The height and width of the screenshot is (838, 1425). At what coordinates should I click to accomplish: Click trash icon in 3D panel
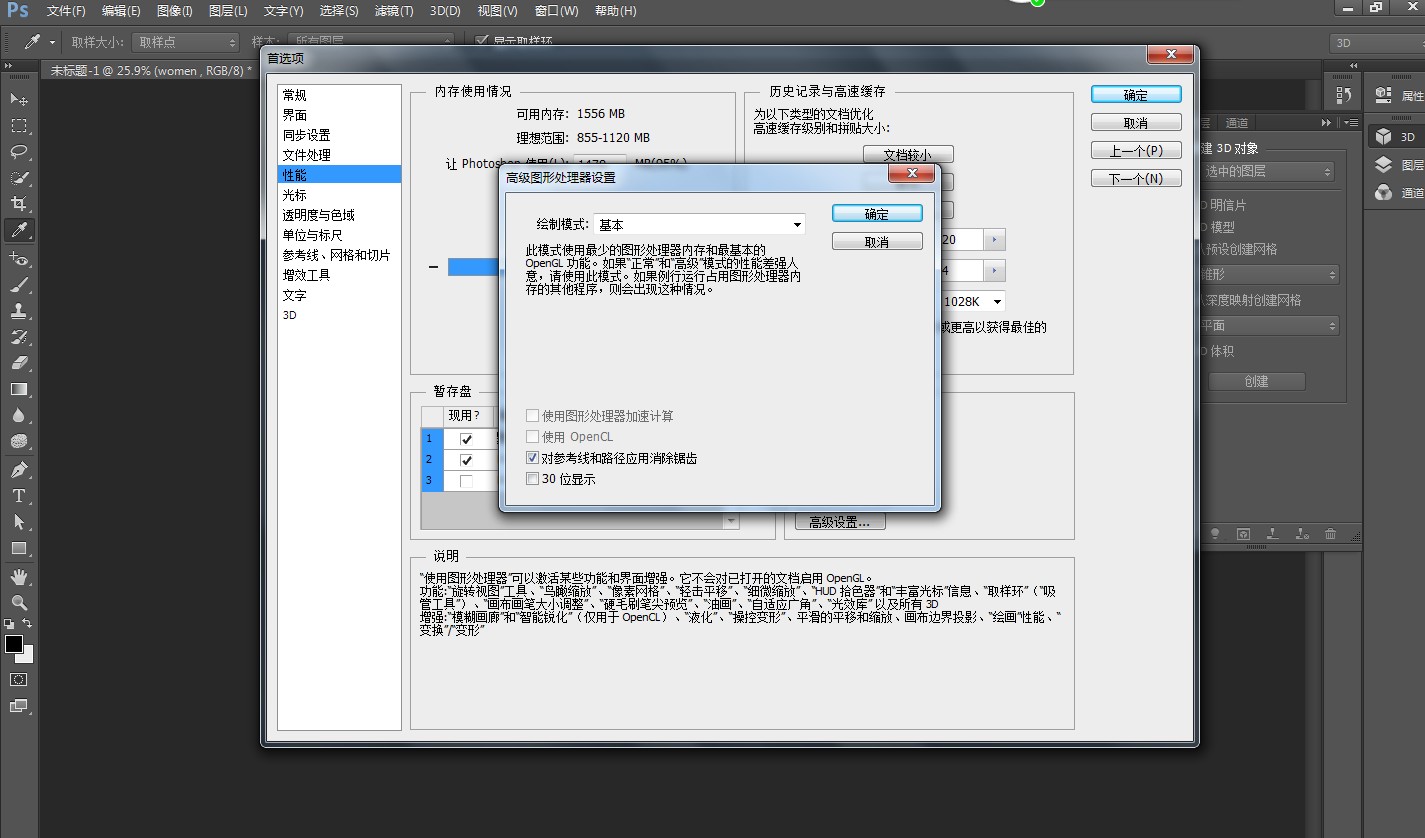[1330, 534]
